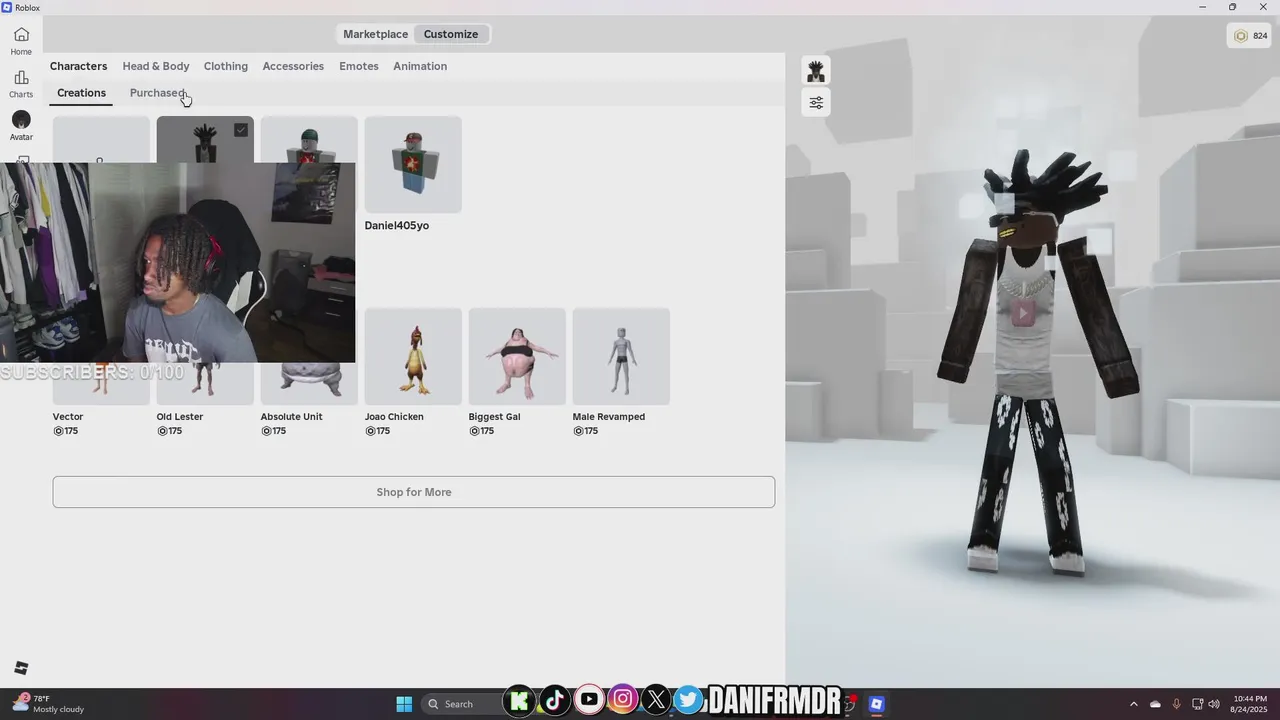Screen dimensions: 1280x720
Task: Open the Characters category
Action: (78, 66)
